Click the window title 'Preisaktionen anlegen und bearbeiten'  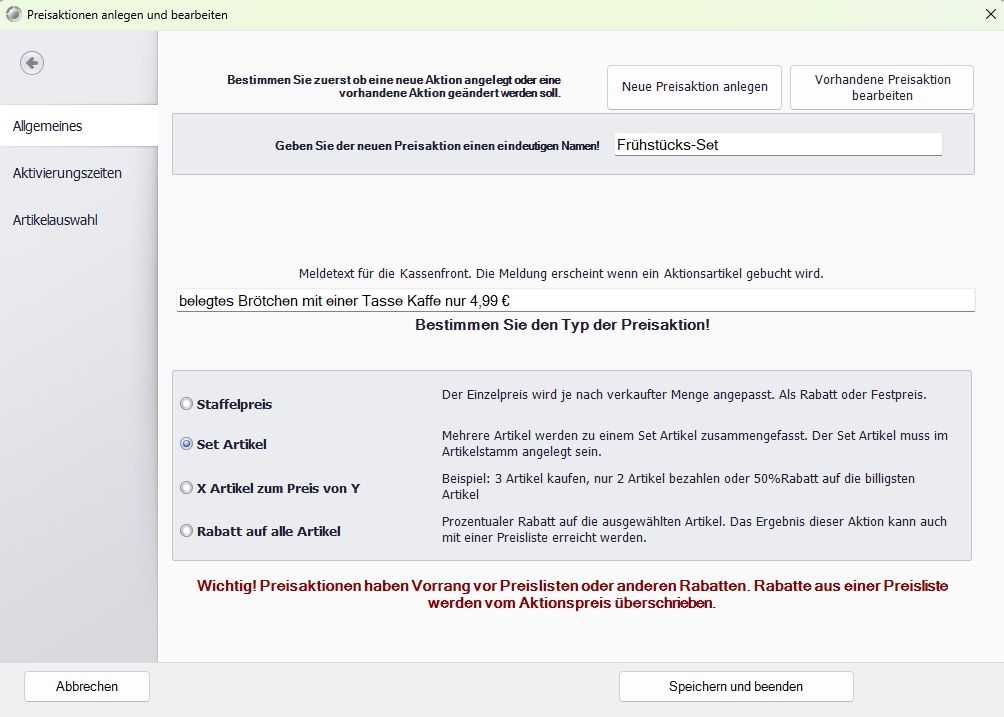[x=127, y=15]
